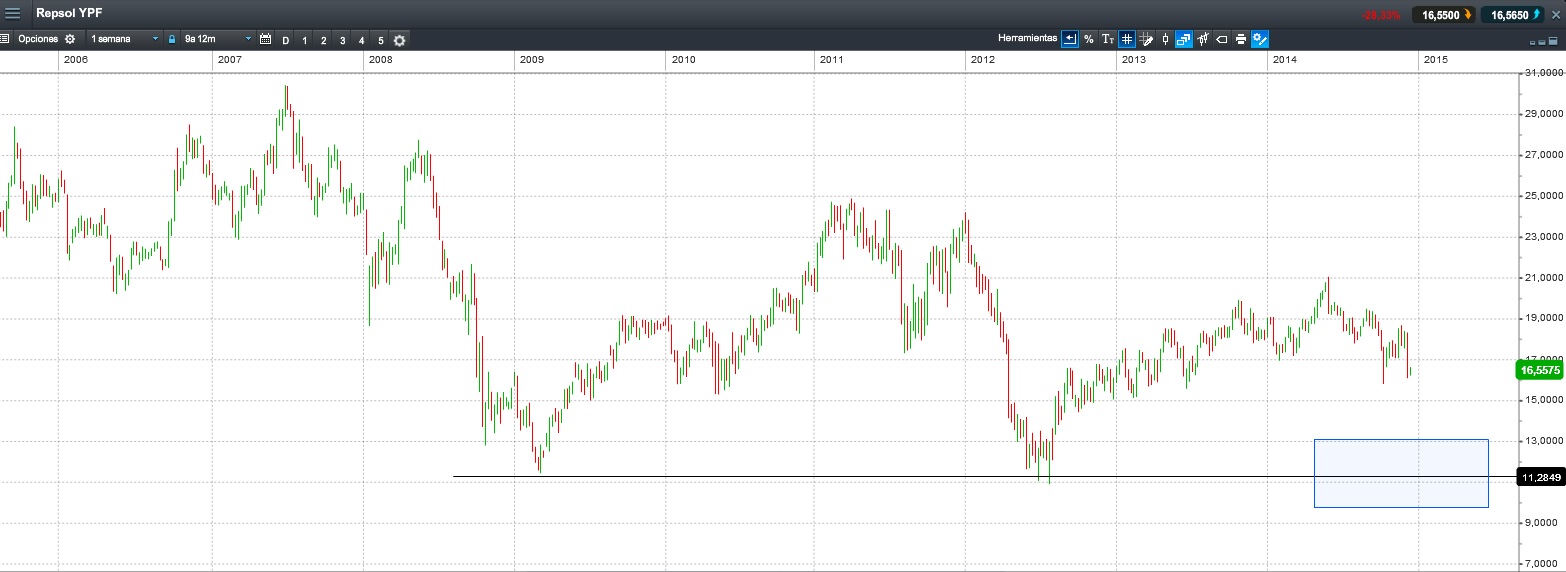The height and width of the screenshot is (572, 1566).
Task: Select the 'D' preset button
Action: point(285,40)
